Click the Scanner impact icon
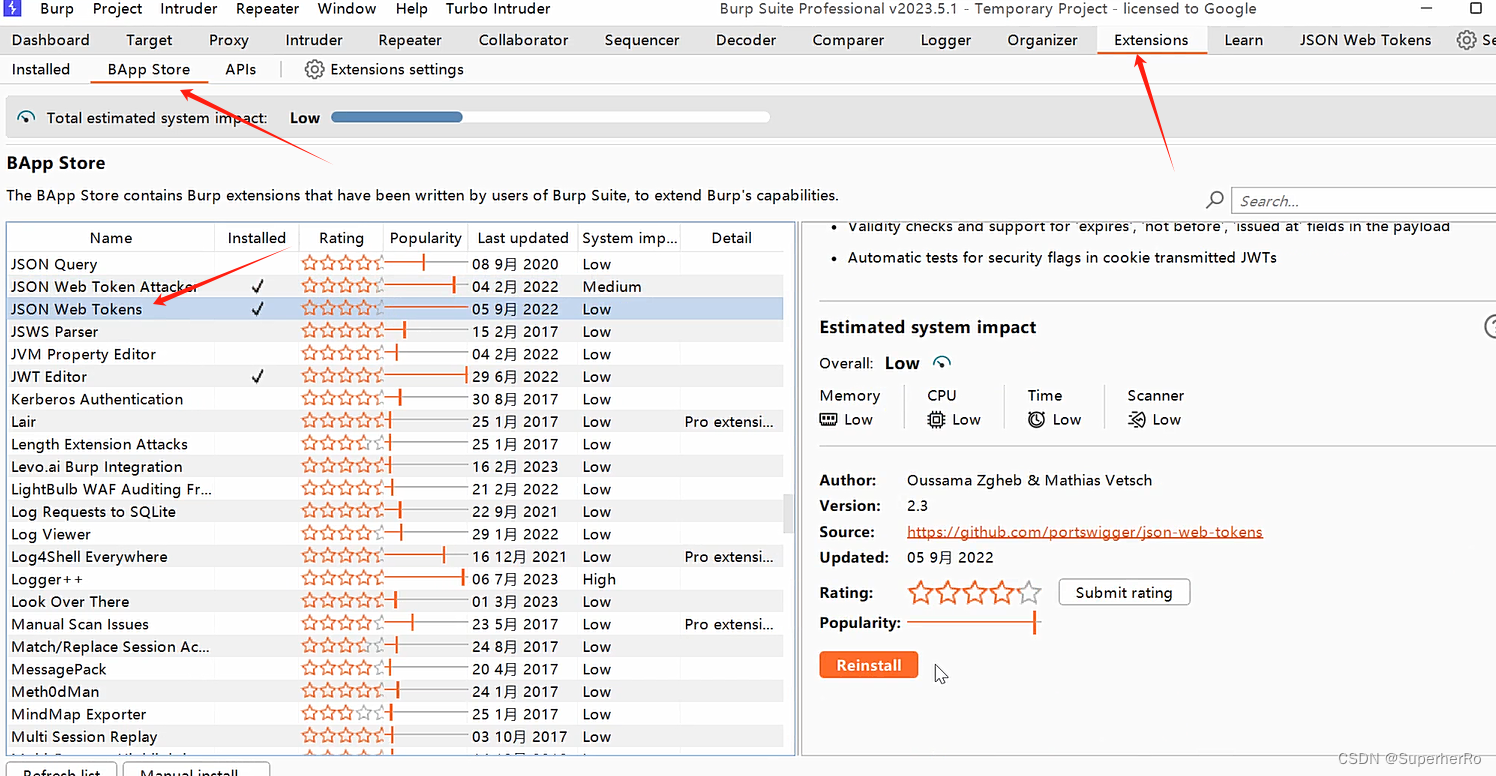 1136,419
